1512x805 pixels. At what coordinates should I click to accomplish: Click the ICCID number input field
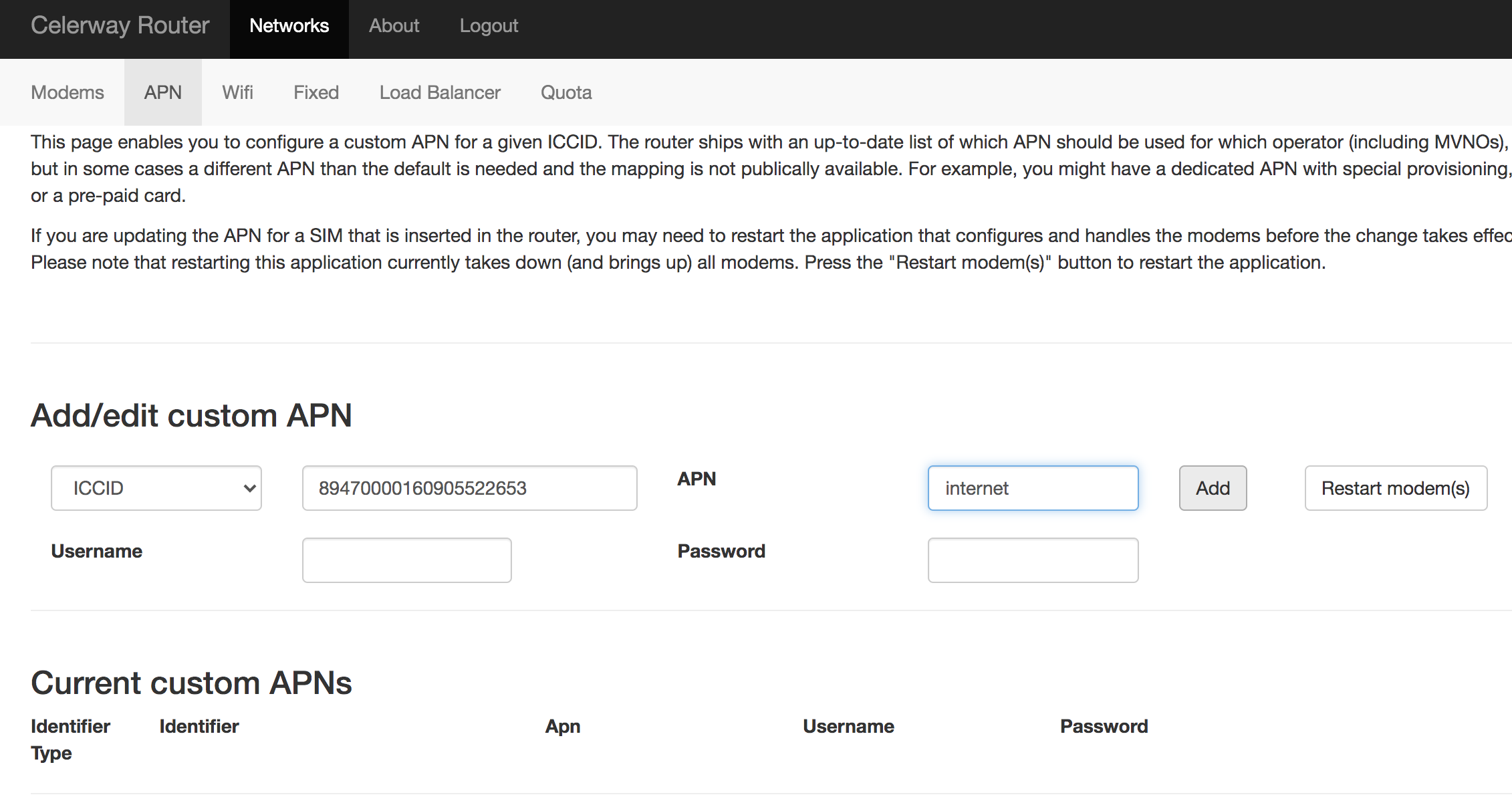point(469,488)
